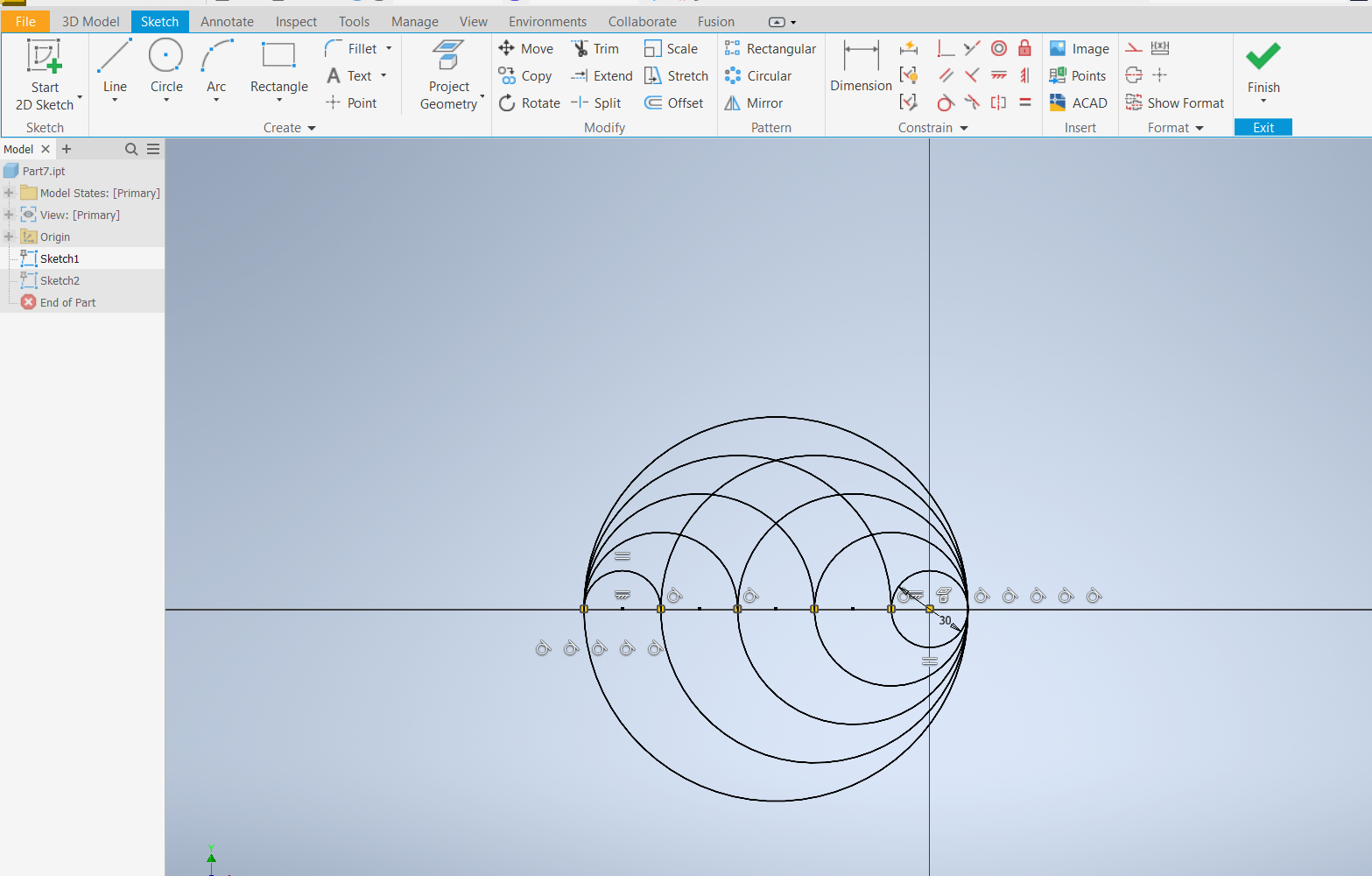Search the model browser
Viewport: 1372px width, 876px height.
click(x=131, y=149)
